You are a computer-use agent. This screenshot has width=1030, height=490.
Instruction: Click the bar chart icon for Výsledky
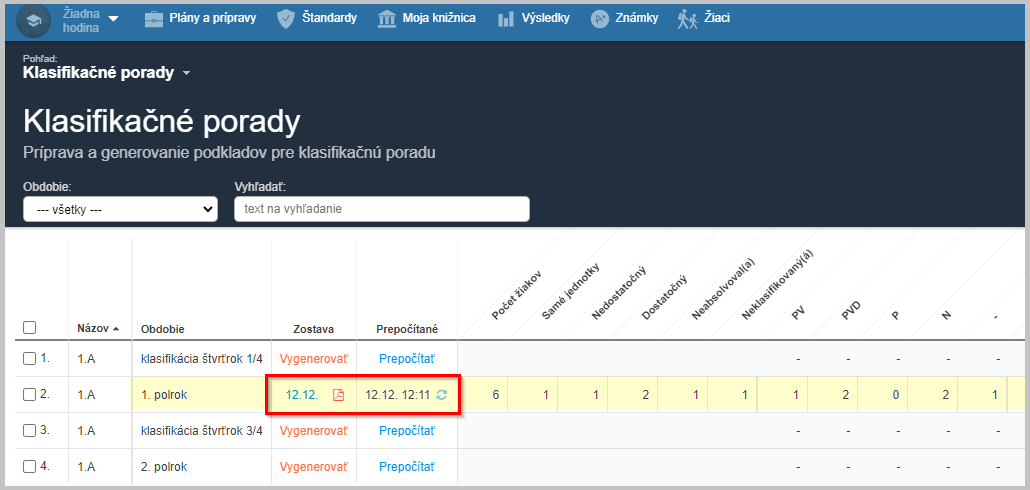tap(506, 19)
